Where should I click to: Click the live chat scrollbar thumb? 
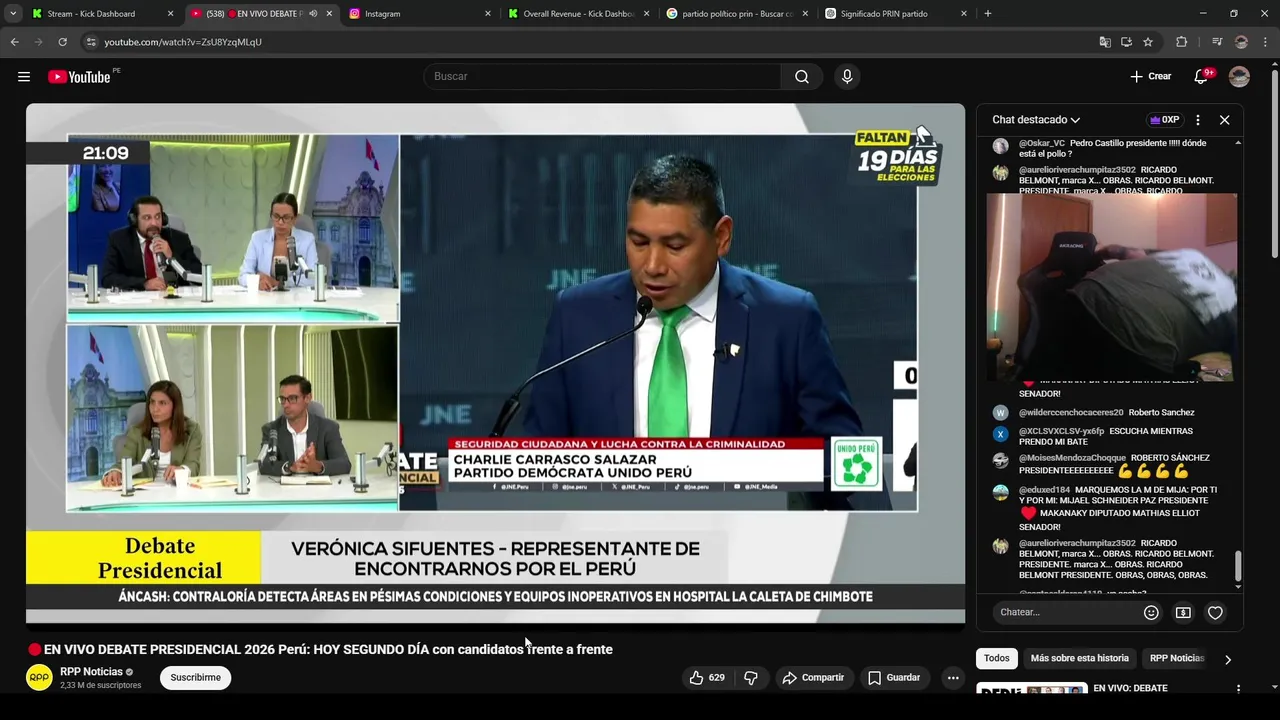tap(1238, 566)
